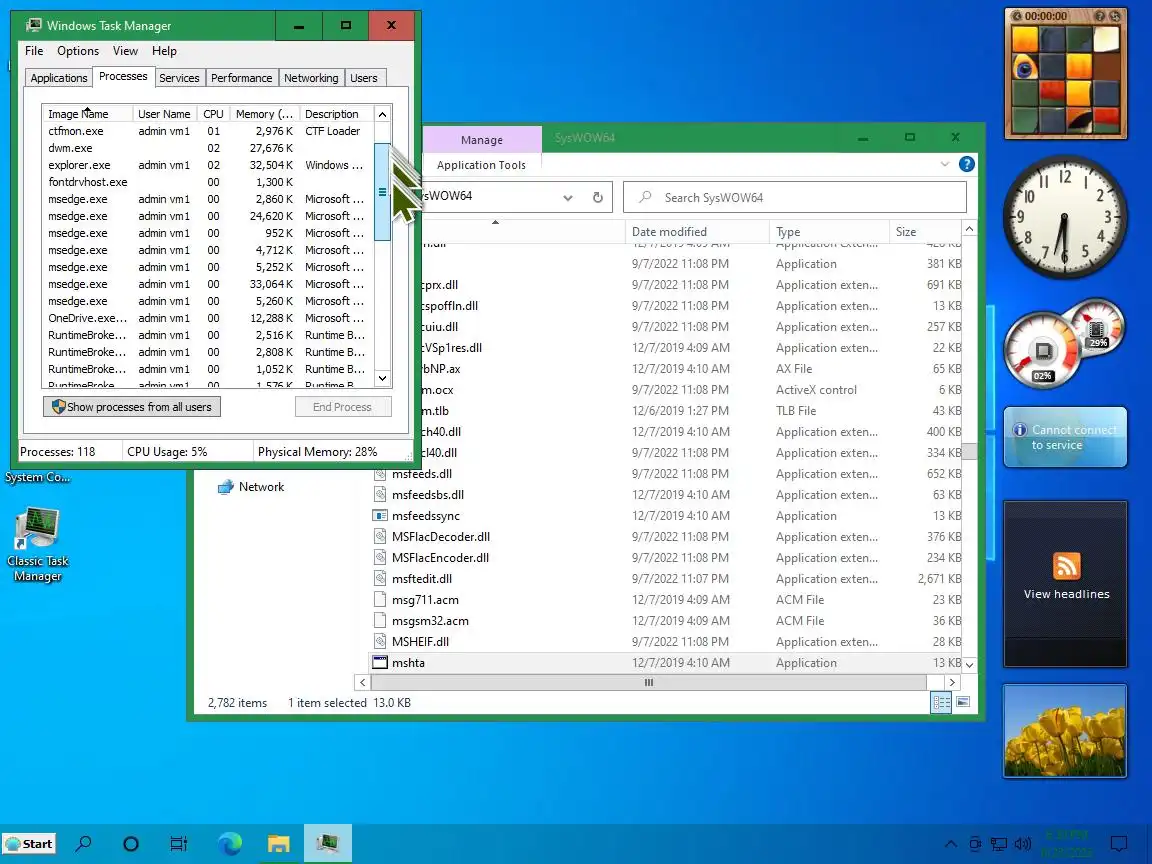The height and width of the screenshot is (864, 1152).
Task: Click Task Manager icon on taskbar
Action: click(x=327, y=843)
